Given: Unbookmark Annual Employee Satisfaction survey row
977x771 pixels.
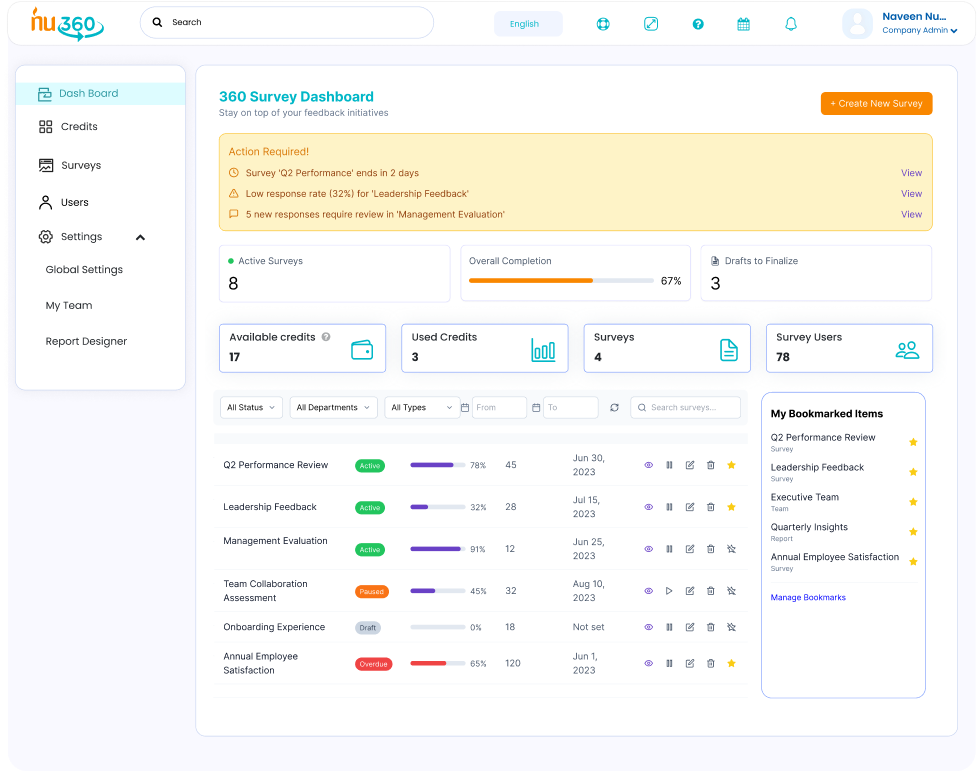Looking at the screenshot, I should point(731,663).
